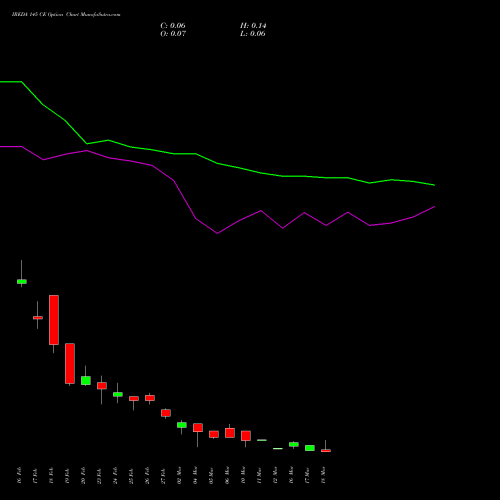The width and height of the screenshot is (500, 500).
Task: Click the '20 Feb' date axis label
Action: click(x=83, y=475)
